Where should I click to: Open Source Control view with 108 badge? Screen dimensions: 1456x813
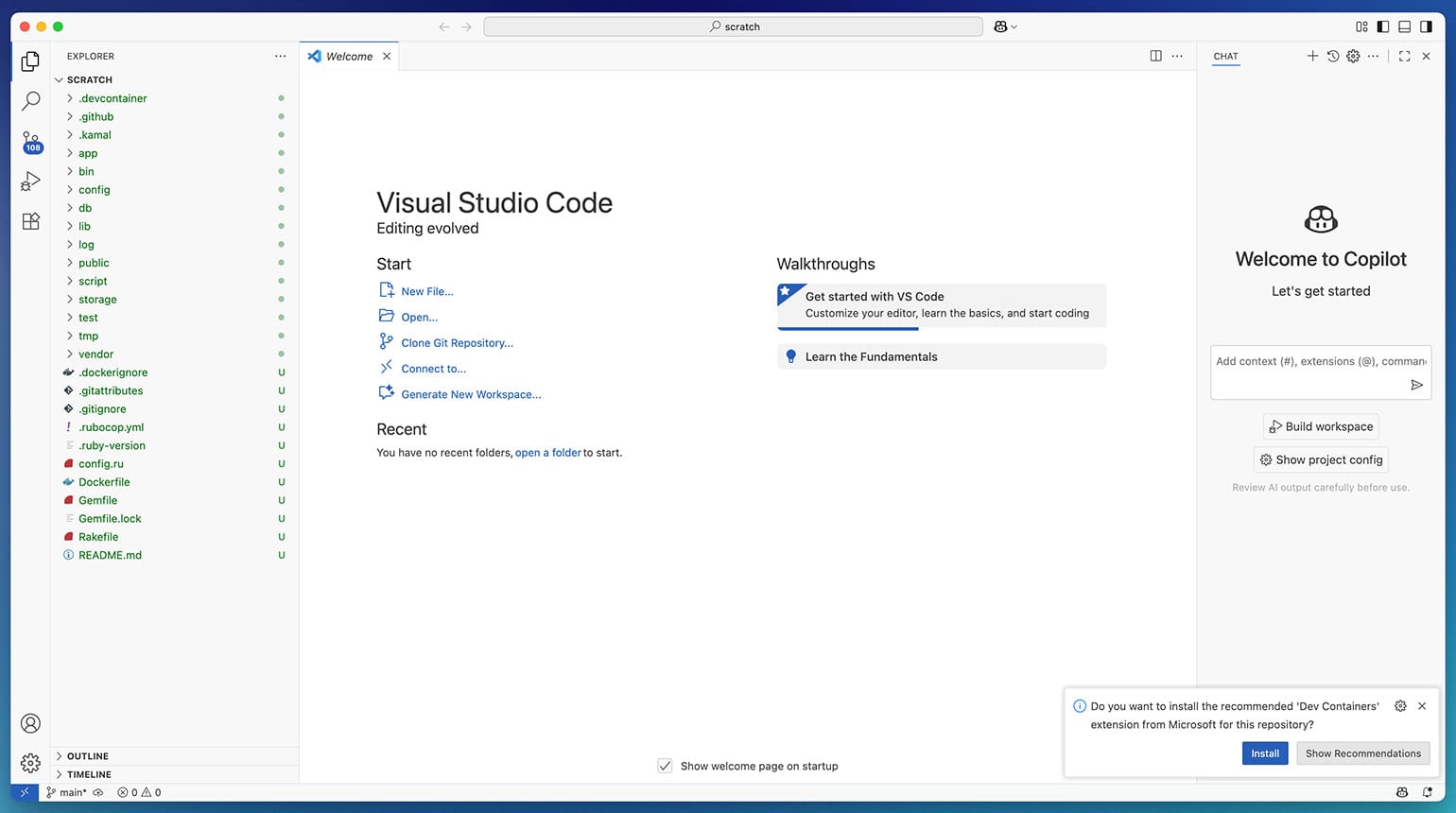tap(30, 141)
